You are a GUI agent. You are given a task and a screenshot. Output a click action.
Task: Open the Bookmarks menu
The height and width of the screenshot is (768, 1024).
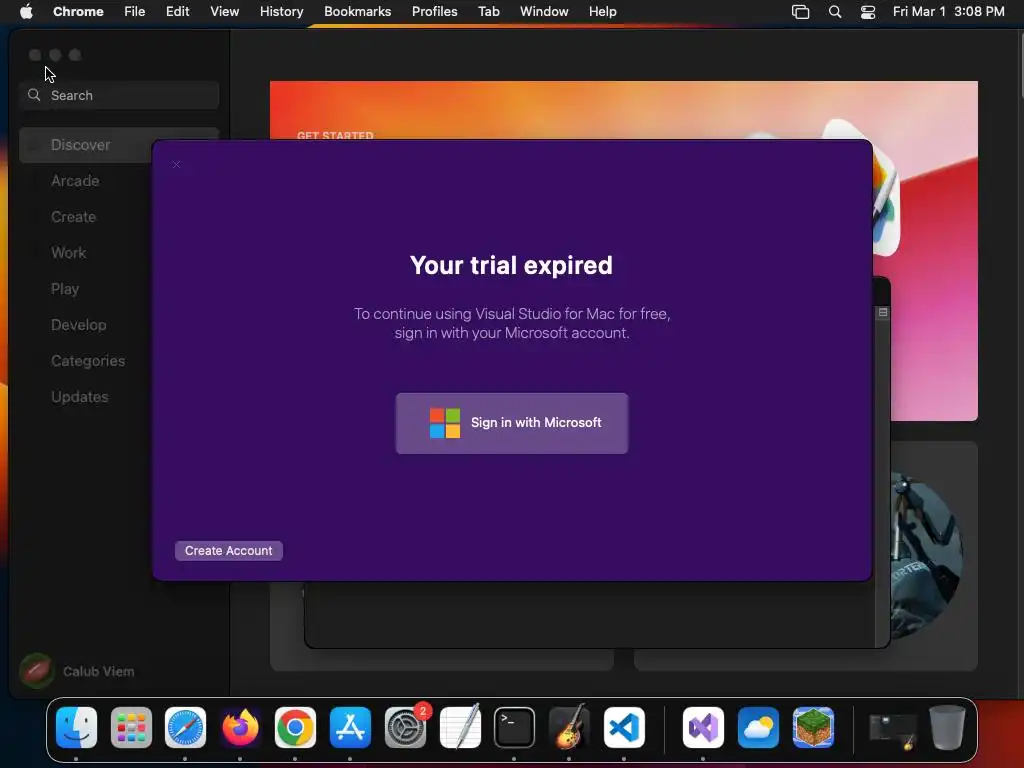coord(357,12)
